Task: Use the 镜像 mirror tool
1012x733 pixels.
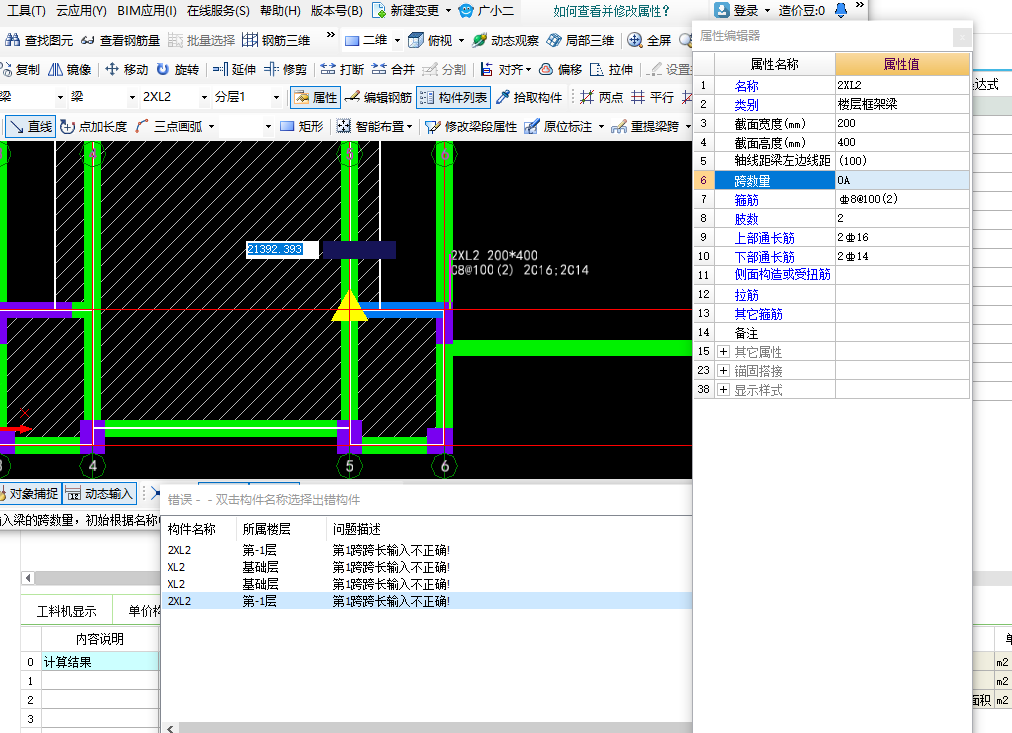Action: [x=70, y=69]
